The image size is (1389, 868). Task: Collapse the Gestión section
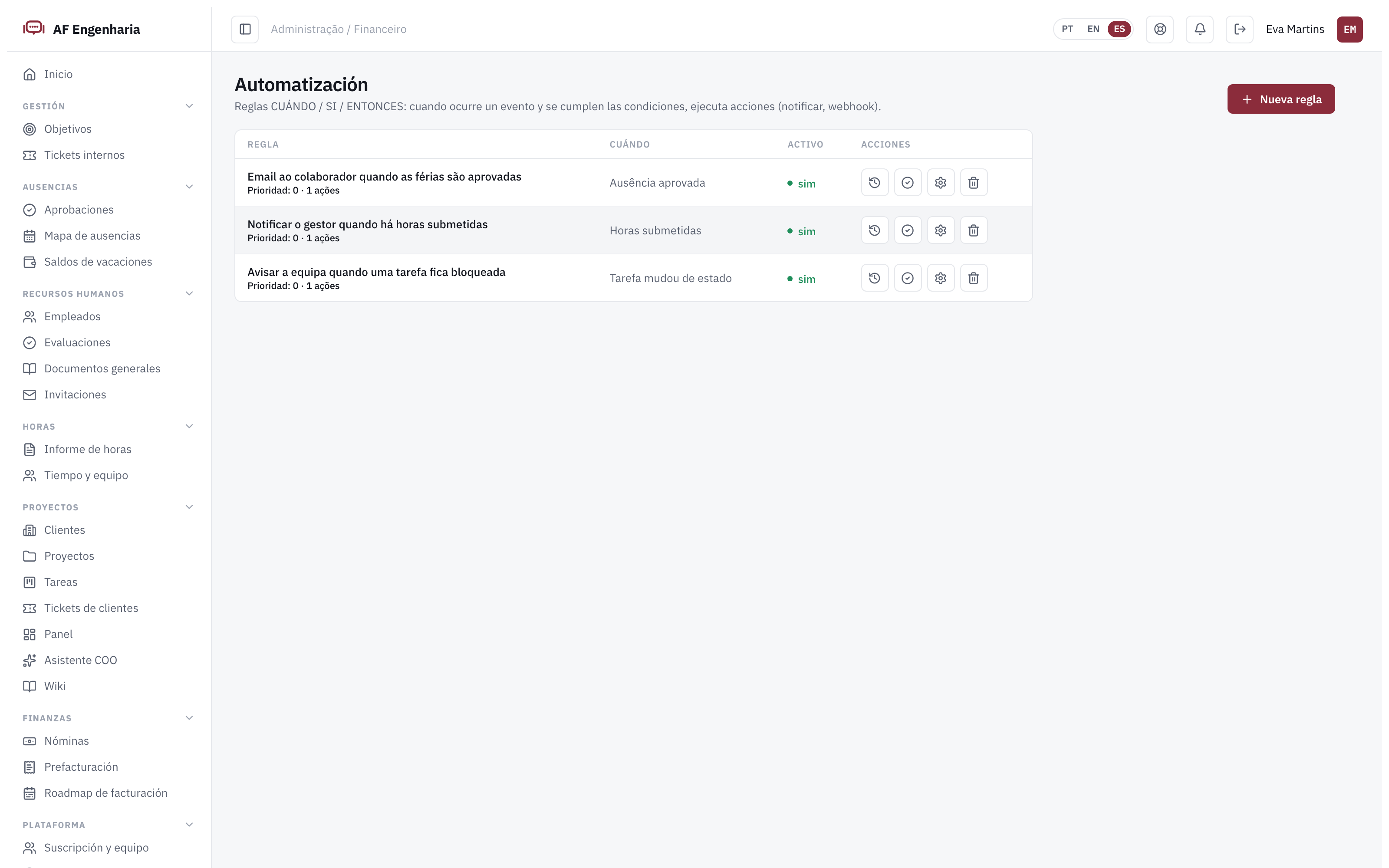click(x=189, y=106)
